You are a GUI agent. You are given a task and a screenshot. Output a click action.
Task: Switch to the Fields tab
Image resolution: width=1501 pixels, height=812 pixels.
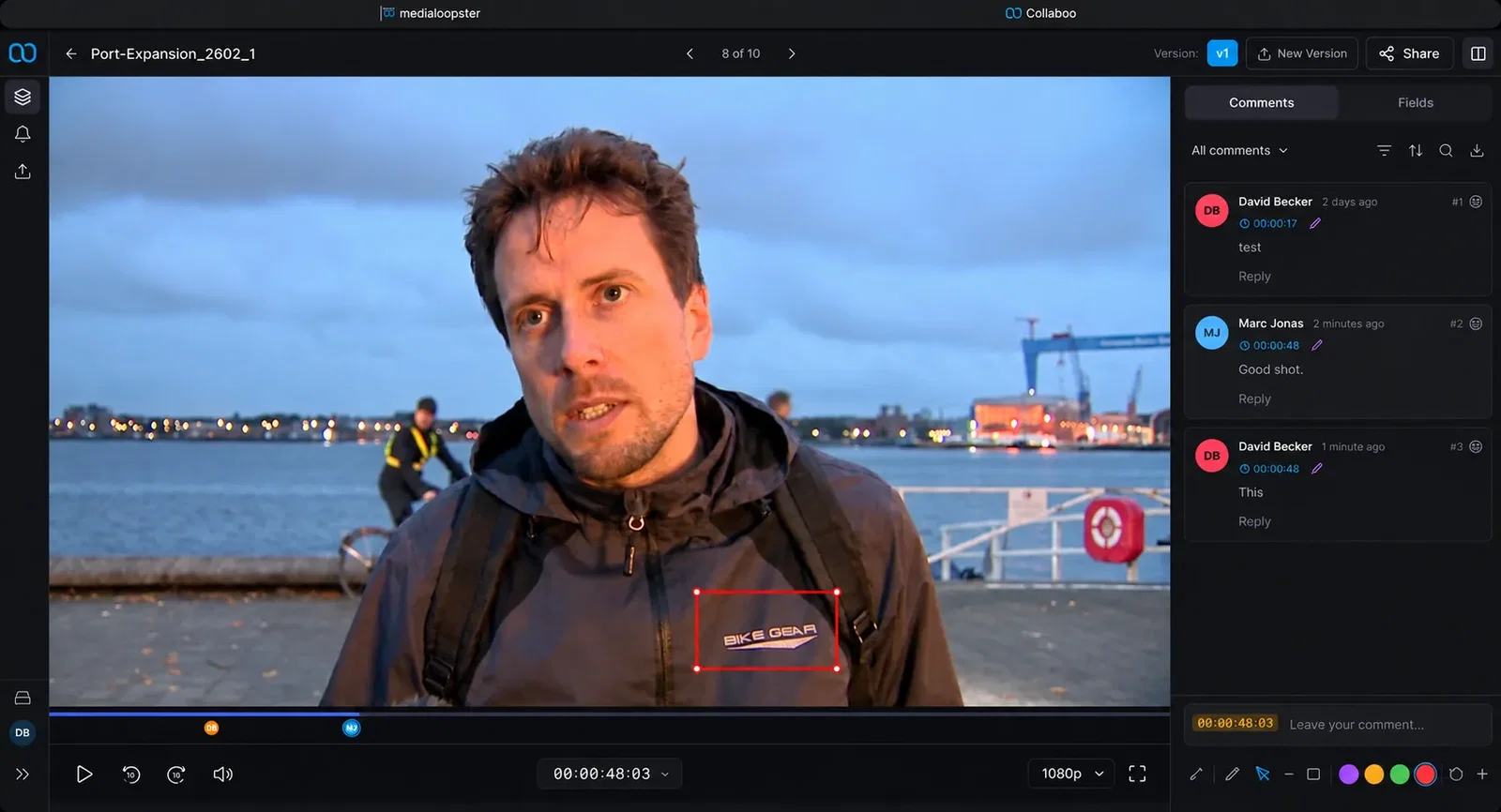[1415, 102]
